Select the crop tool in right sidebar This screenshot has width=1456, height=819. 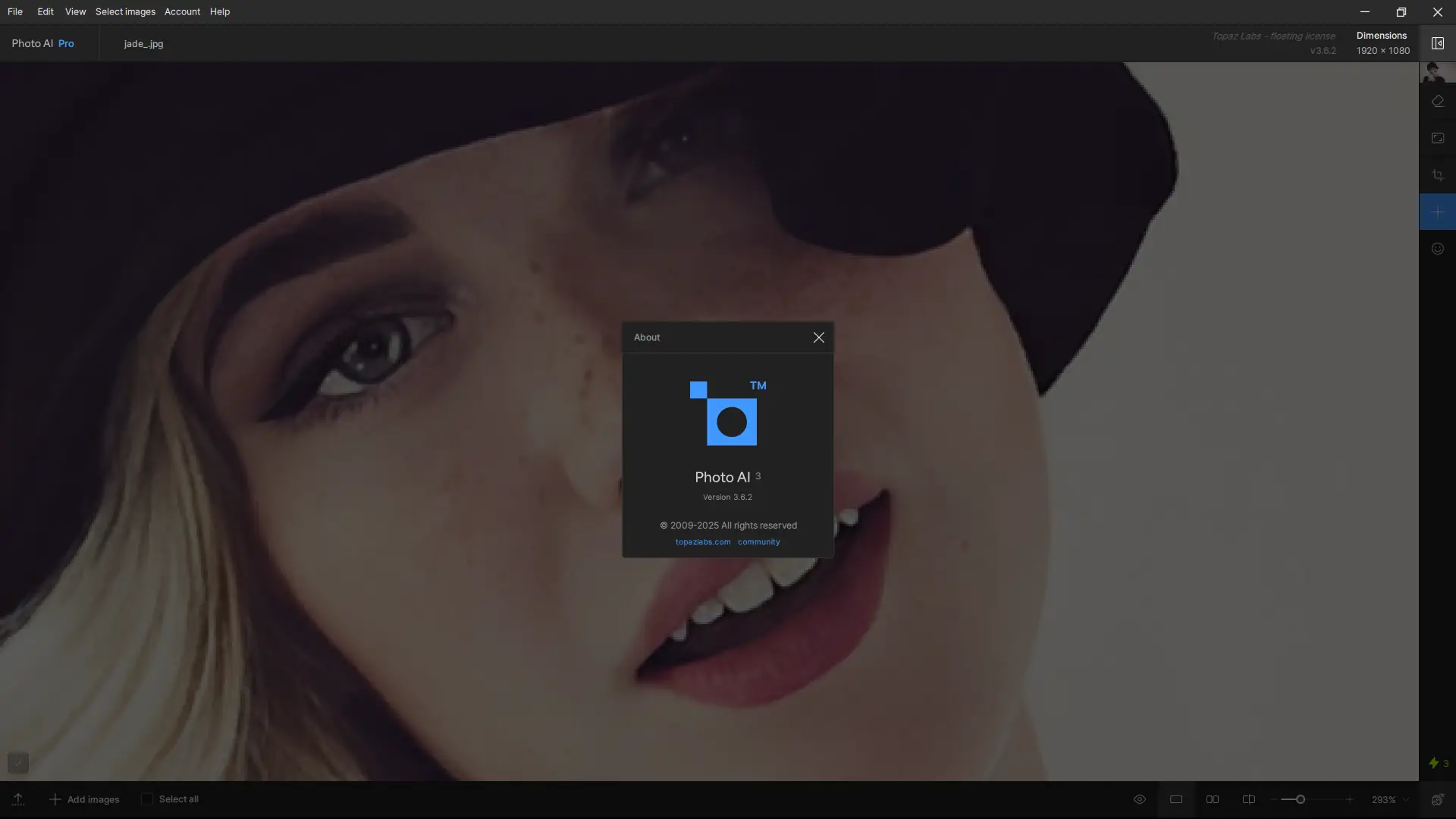1437,175
